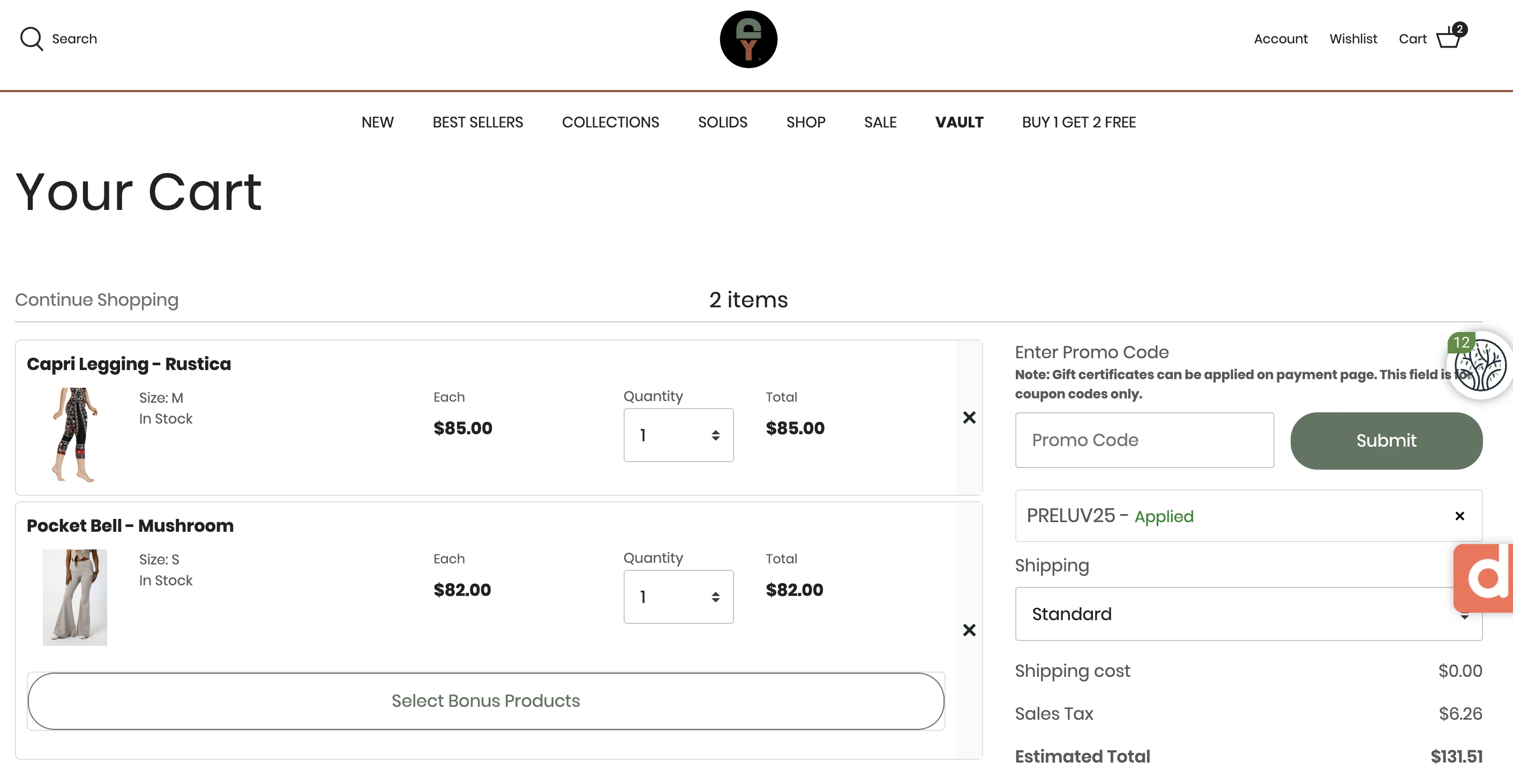
Task: Open quantity selector for Capri Legging
Action: pyautogui.click(x=678, y=435)
